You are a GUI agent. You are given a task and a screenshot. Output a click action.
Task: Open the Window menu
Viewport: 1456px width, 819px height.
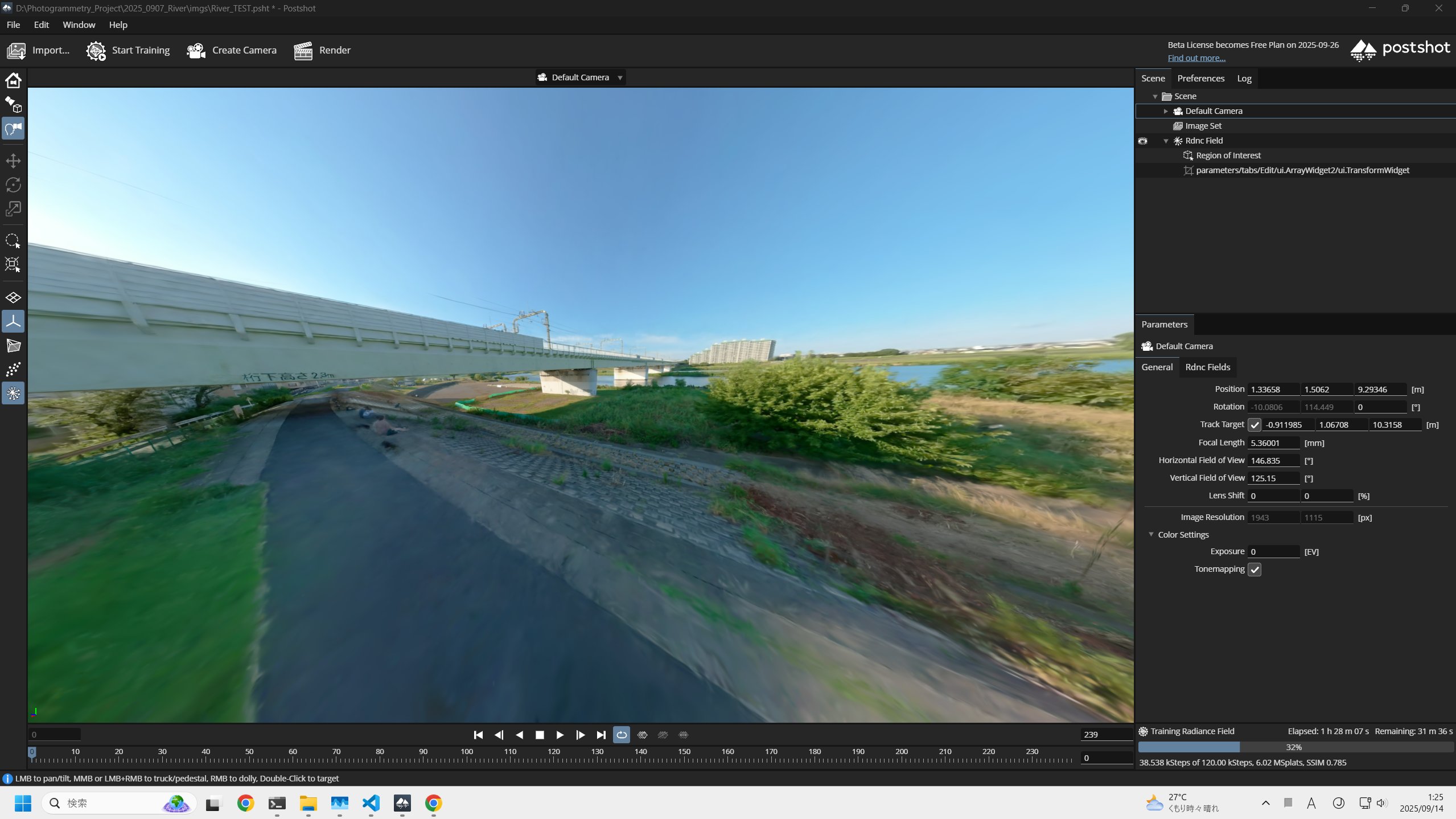79,24
